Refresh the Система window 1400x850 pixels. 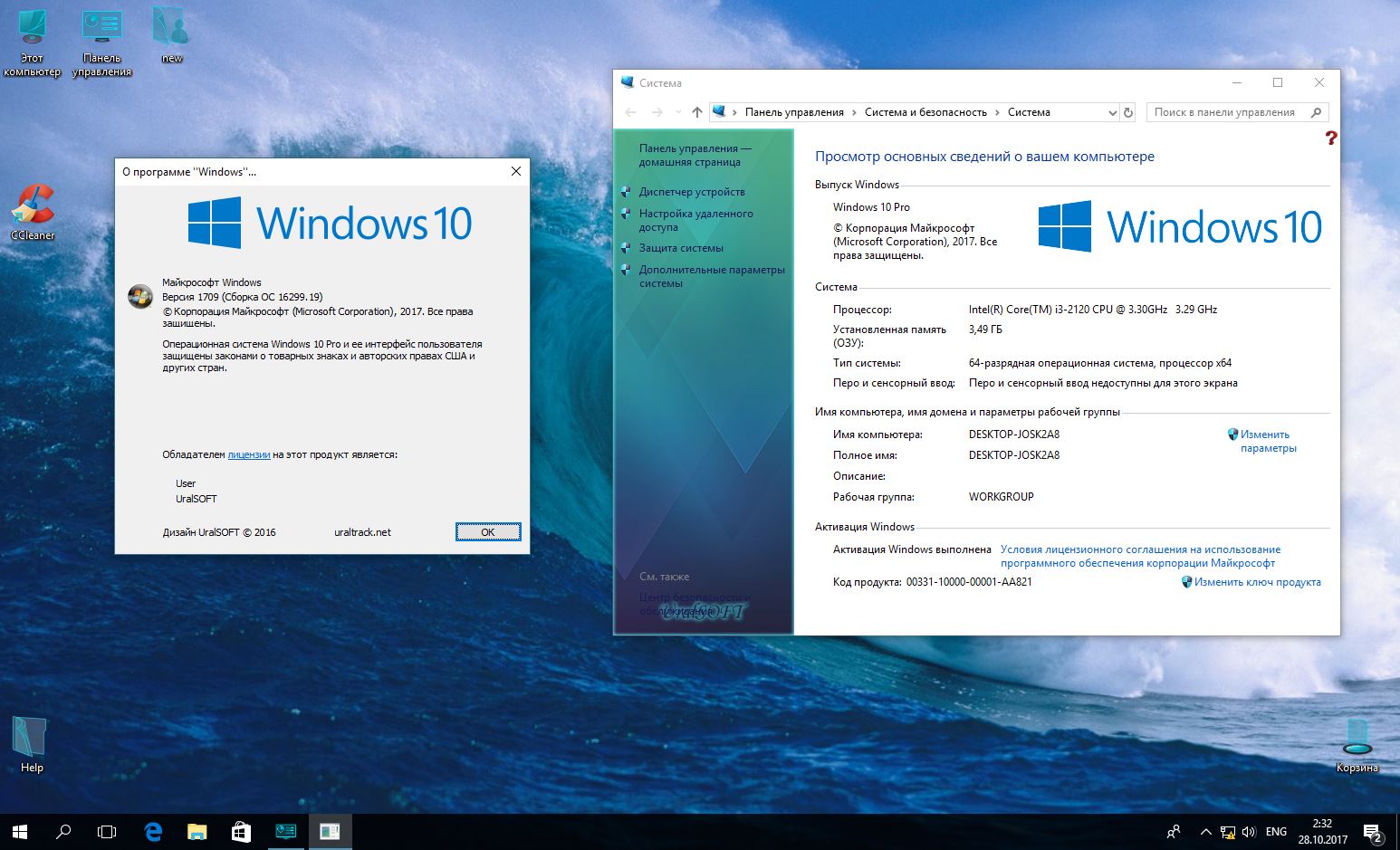[1128, 112]
